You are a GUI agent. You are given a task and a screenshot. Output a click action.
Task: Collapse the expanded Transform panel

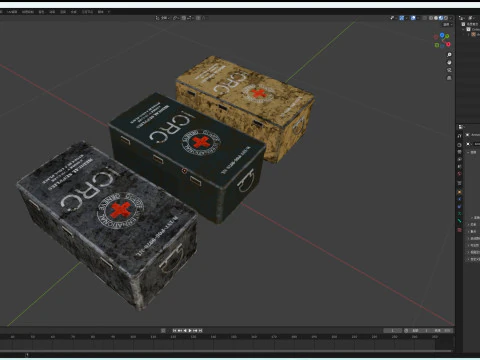(x=468, y=152)
